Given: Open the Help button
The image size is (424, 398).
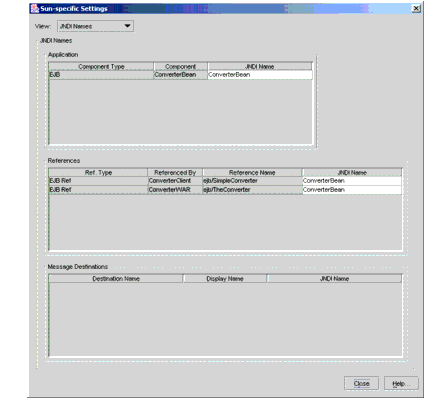Looking at the screenshot, I should click(401, 383).
